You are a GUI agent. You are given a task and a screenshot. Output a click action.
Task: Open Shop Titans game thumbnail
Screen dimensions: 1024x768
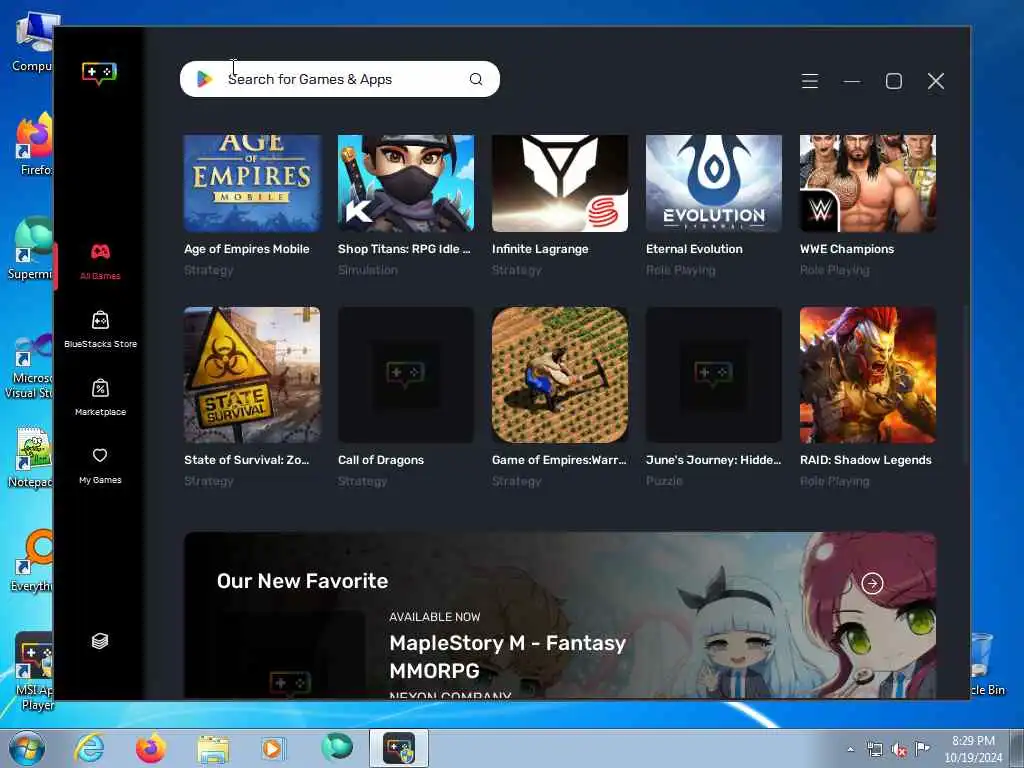(406, 184)
